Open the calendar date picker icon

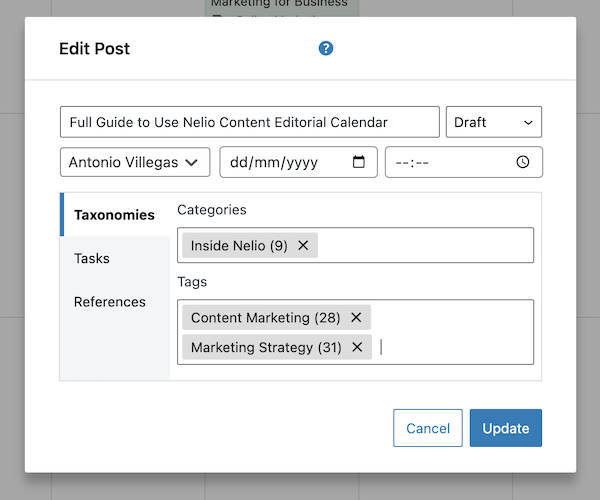pos(359,162)
